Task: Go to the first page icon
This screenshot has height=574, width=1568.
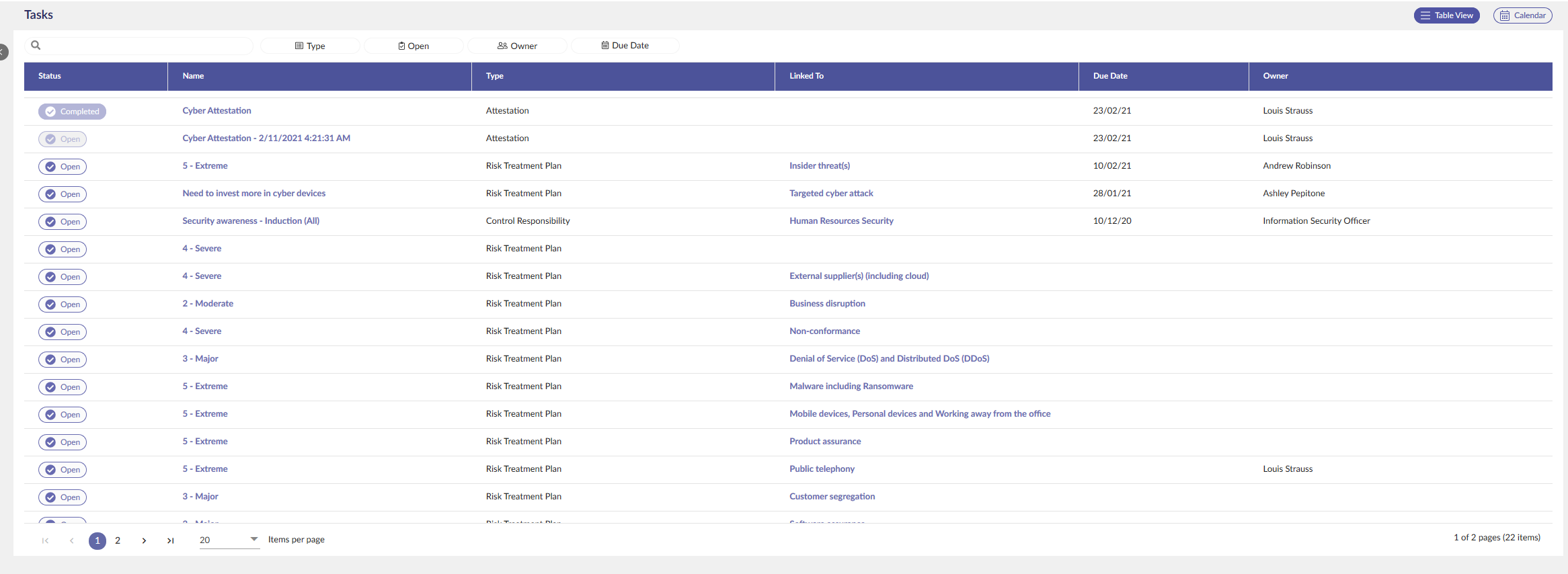Action: click(45, 540)
